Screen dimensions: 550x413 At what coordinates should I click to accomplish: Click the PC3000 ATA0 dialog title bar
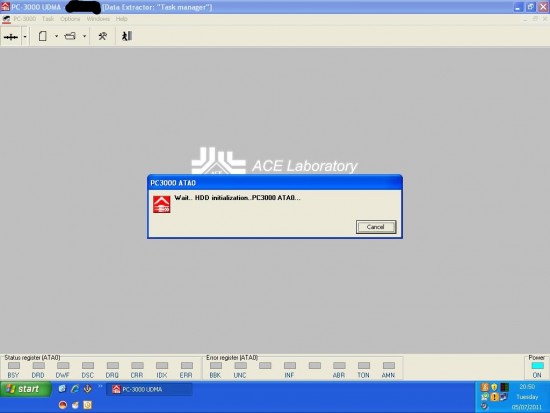click(x=275, y=183)
